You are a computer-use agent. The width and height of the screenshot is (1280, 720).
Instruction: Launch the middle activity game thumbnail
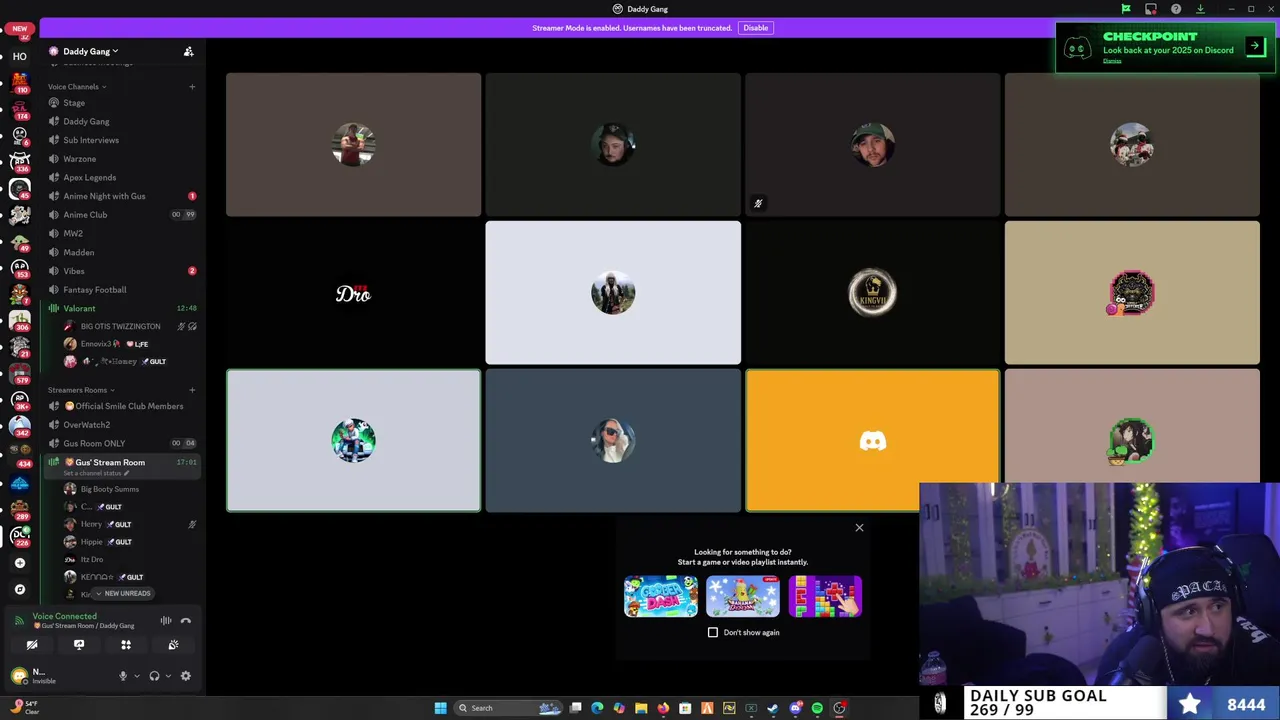click(x=743, y=596)
